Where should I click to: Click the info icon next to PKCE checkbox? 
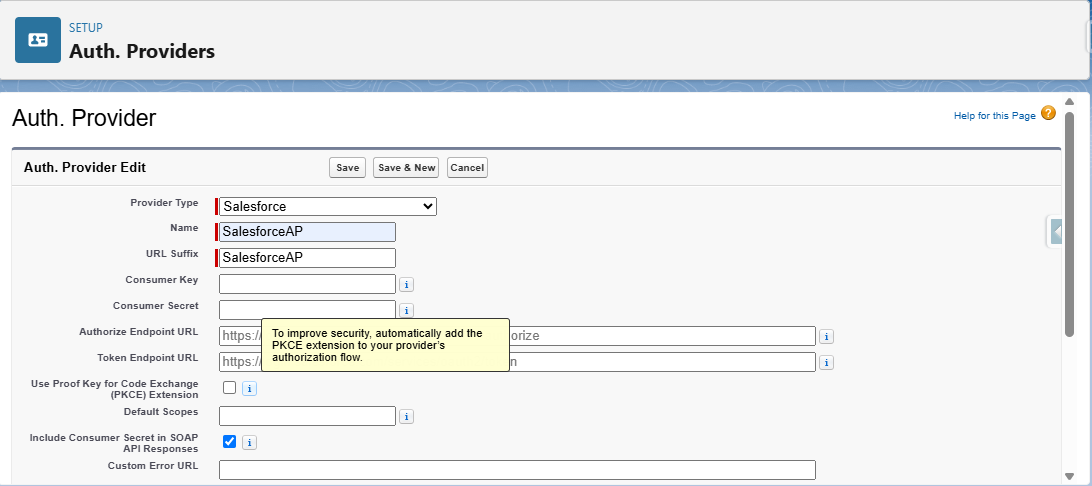[x=249, y=389]
